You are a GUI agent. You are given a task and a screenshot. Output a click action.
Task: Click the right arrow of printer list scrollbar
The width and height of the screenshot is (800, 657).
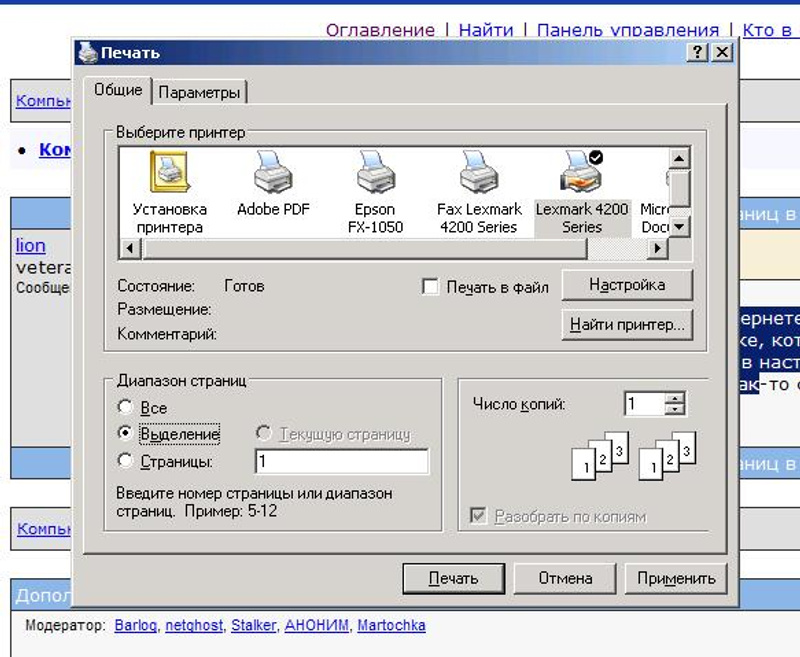658,248
